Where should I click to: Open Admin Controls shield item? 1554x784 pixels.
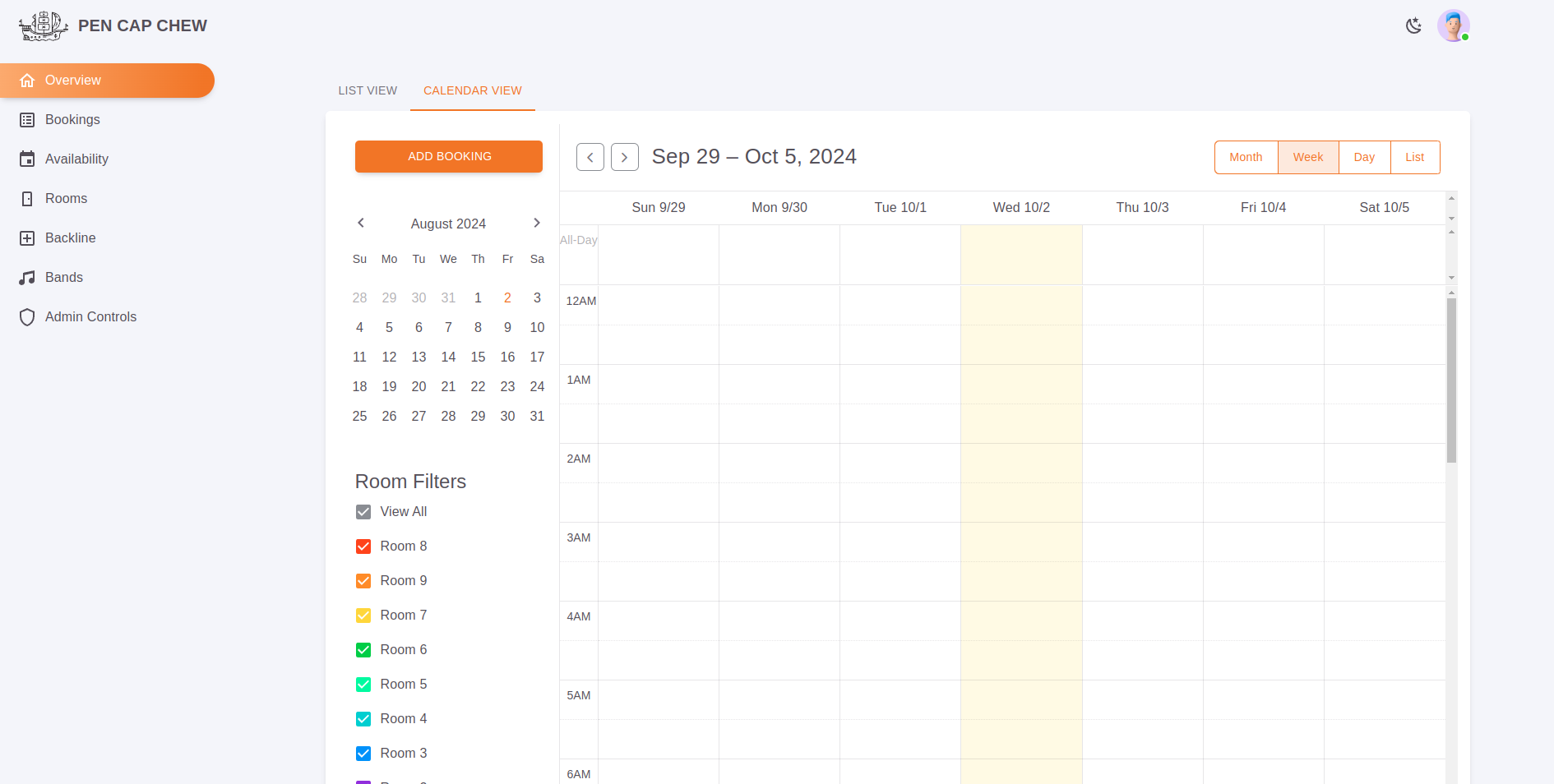pyautogui.click(x=27, y=317)
